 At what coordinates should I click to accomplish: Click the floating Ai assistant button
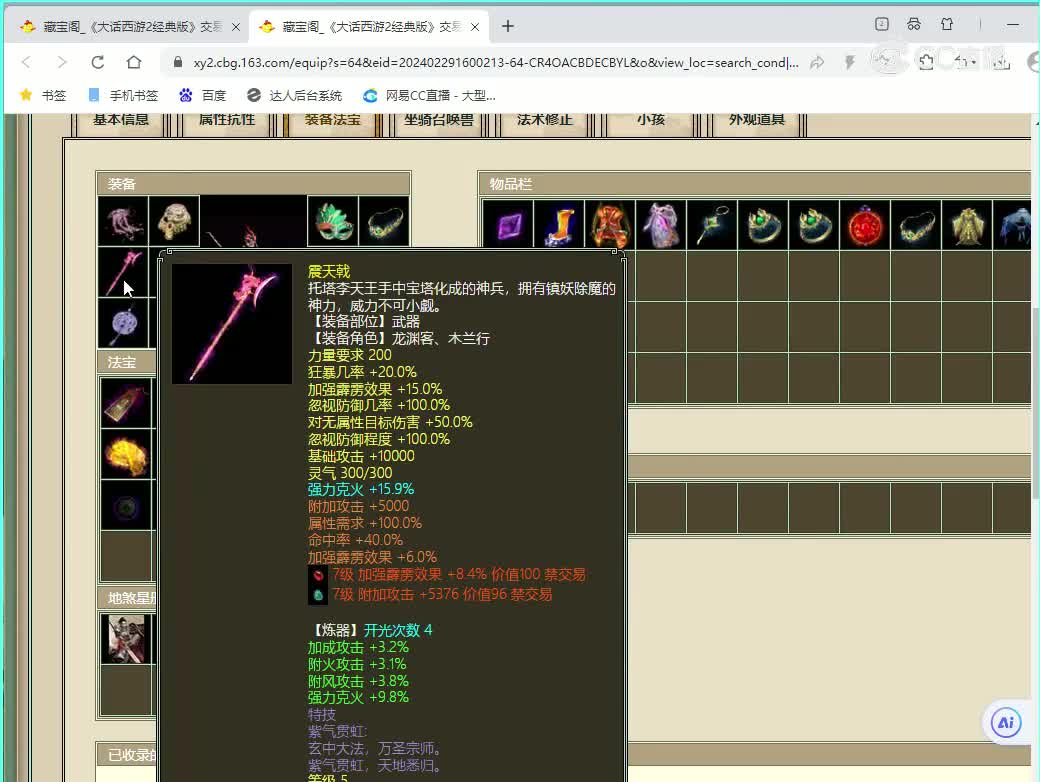tap(1006, 722)
